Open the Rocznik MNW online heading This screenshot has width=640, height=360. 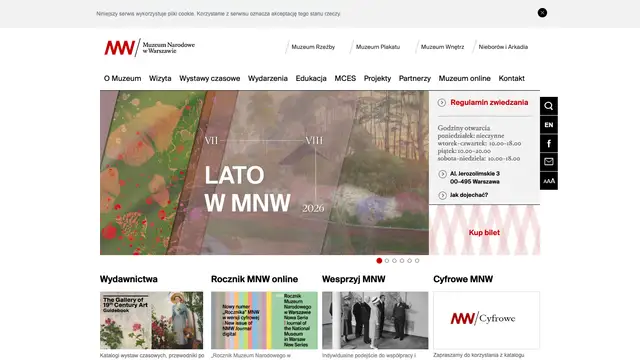coord(254,279)
